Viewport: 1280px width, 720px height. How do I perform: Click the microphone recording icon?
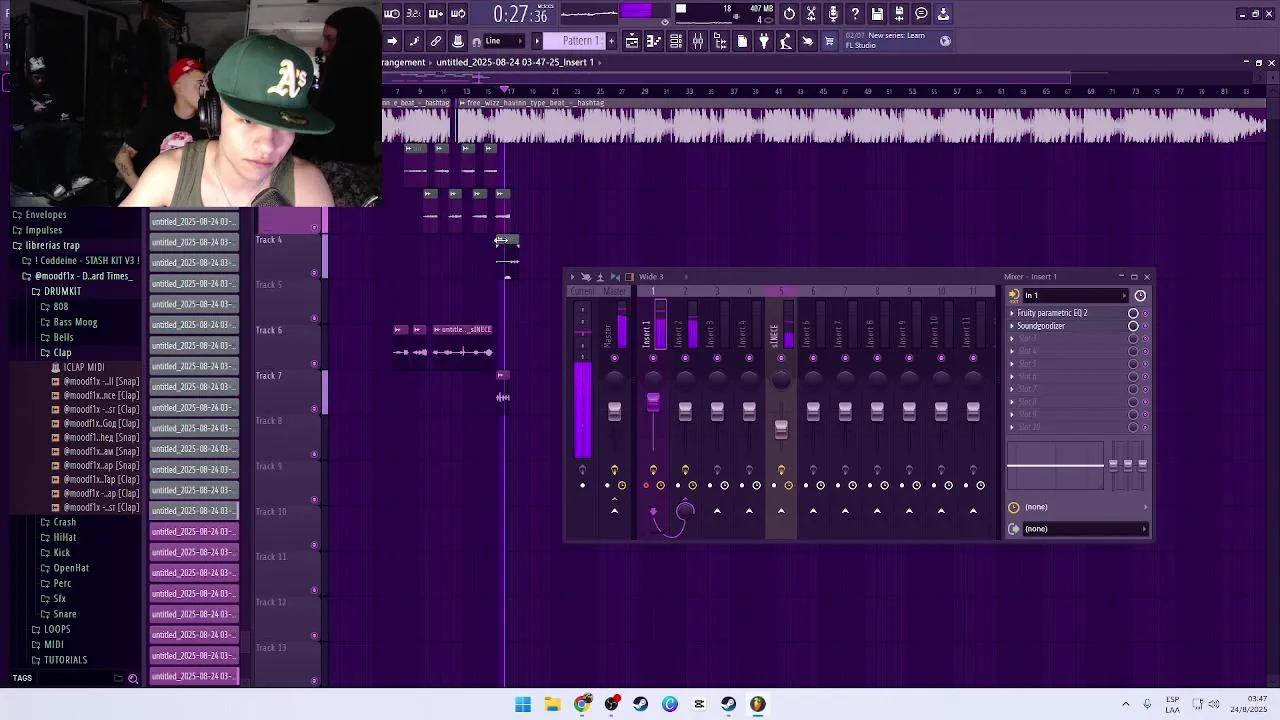coord(833,14)
